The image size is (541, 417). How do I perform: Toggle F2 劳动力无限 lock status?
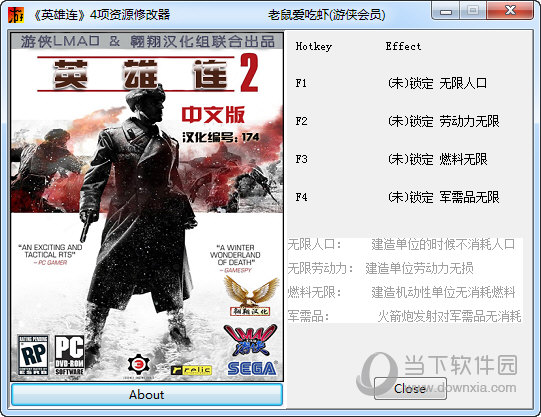coord(443,121)
